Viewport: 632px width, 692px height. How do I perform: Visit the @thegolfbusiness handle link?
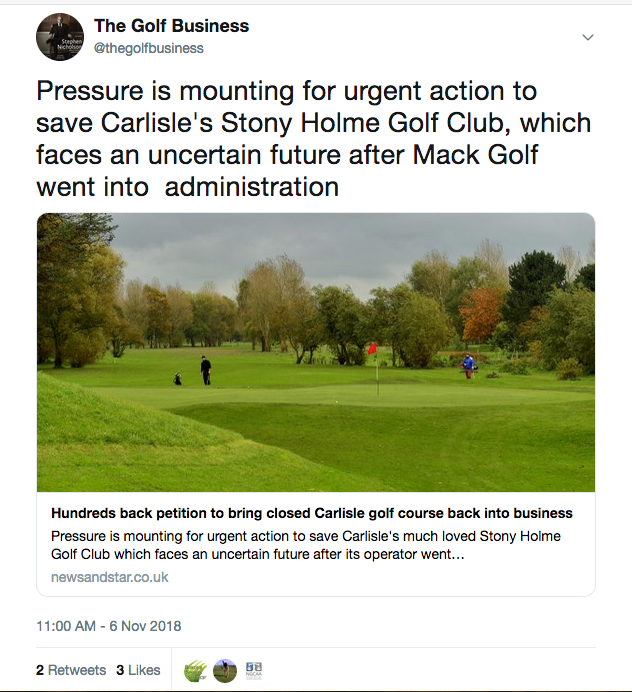point(148,48)
